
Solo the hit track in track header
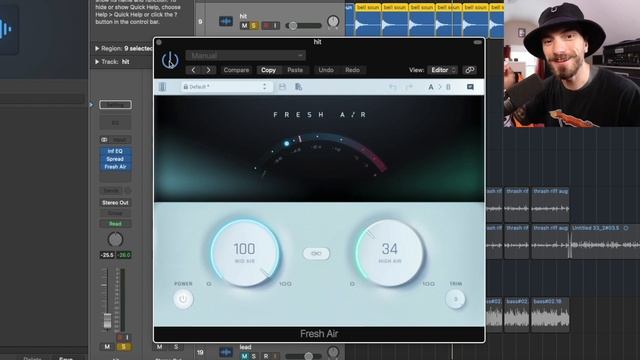pos(253,26)
